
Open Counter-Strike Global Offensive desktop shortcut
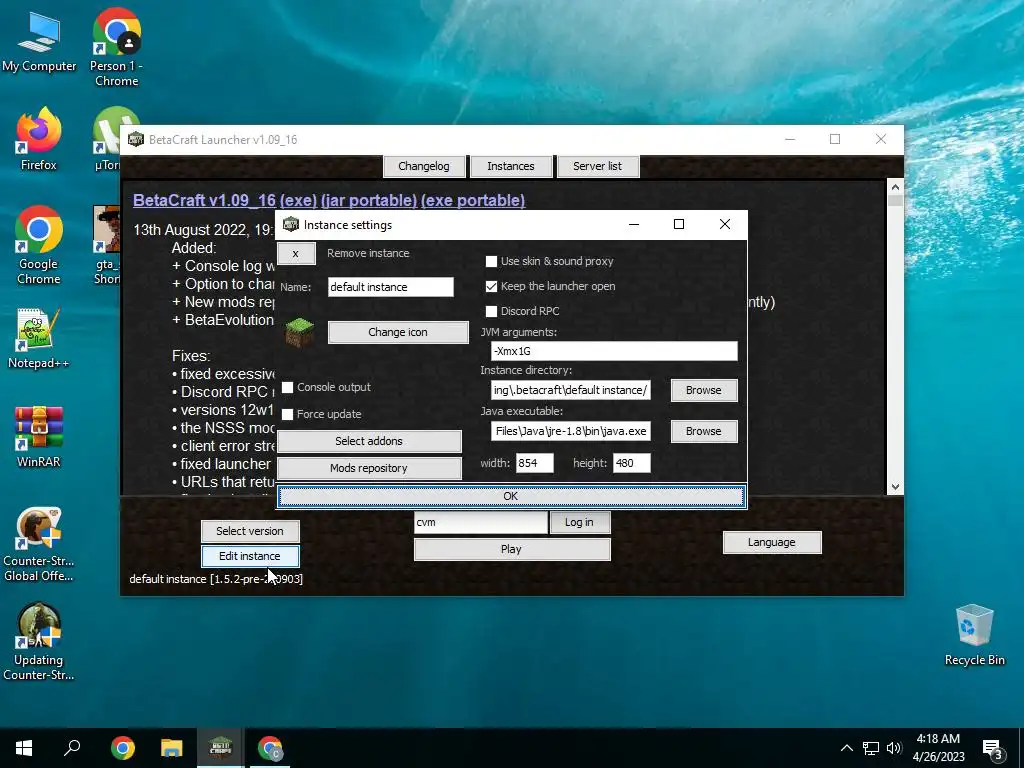[x=39, y=544]
